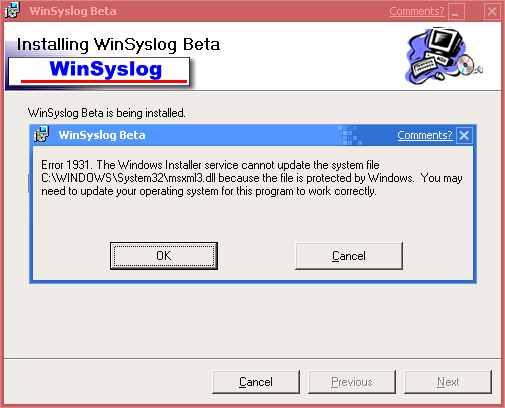Click the WinSyslog logo banner

pos(99,72)
